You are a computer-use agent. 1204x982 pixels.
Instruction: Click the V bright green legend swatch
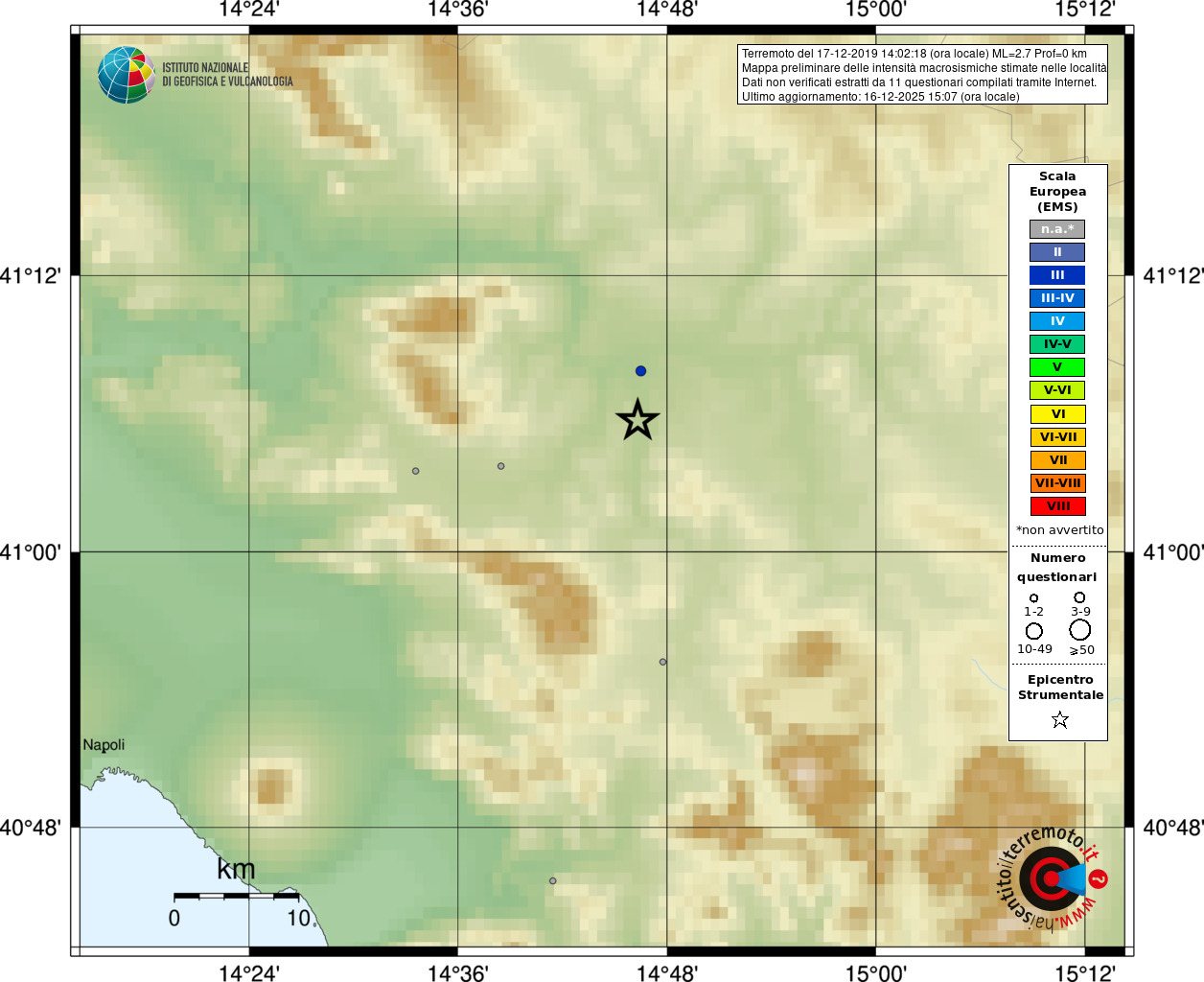(x=1057, y=367)
